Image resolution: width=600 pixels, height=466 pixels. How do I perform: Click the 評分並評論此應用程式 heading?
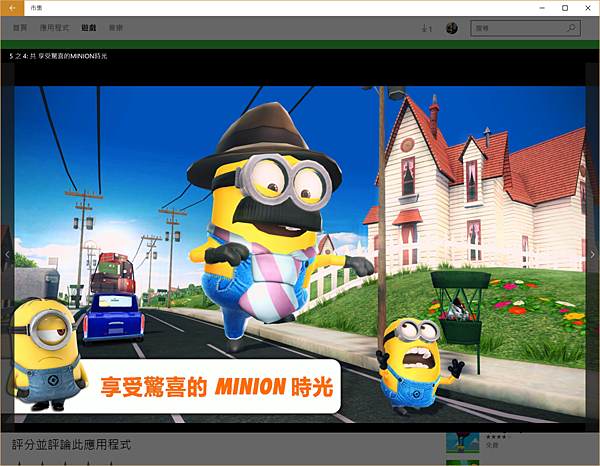tap(72, 445)
